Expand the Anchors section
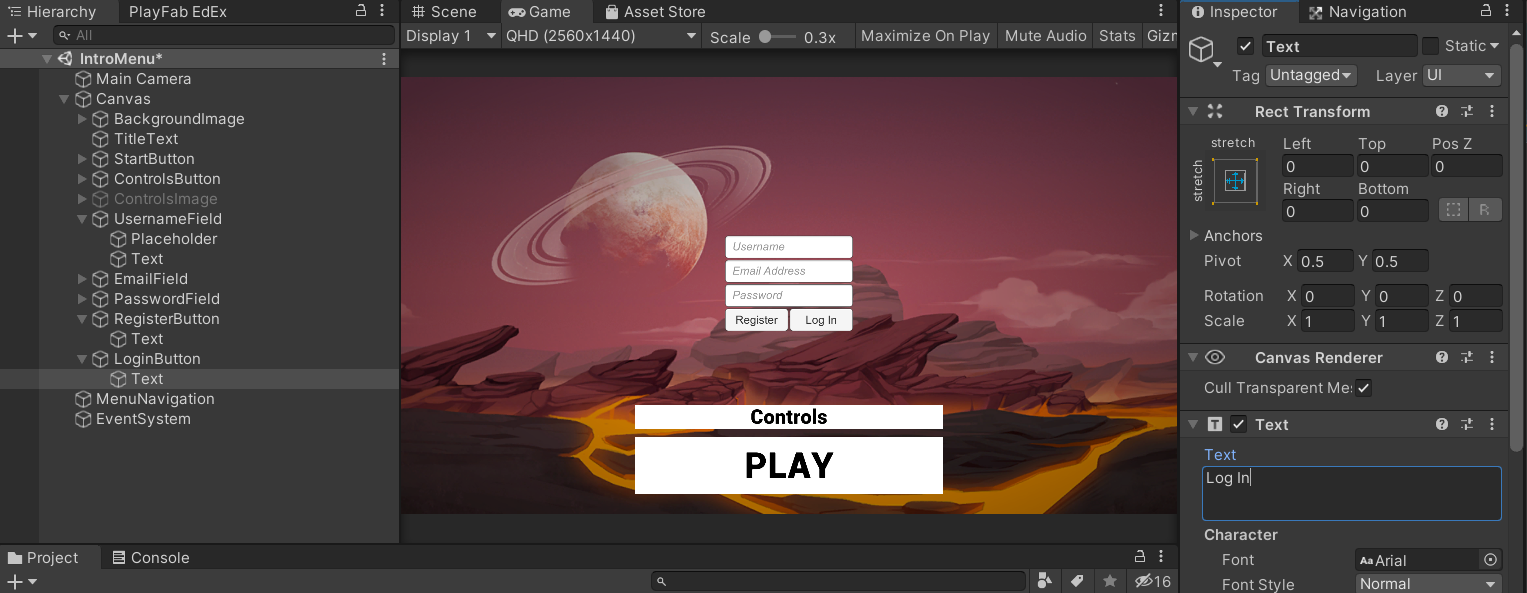The height and width of the screenshot is (593, 1527). tap(1194, 236)
